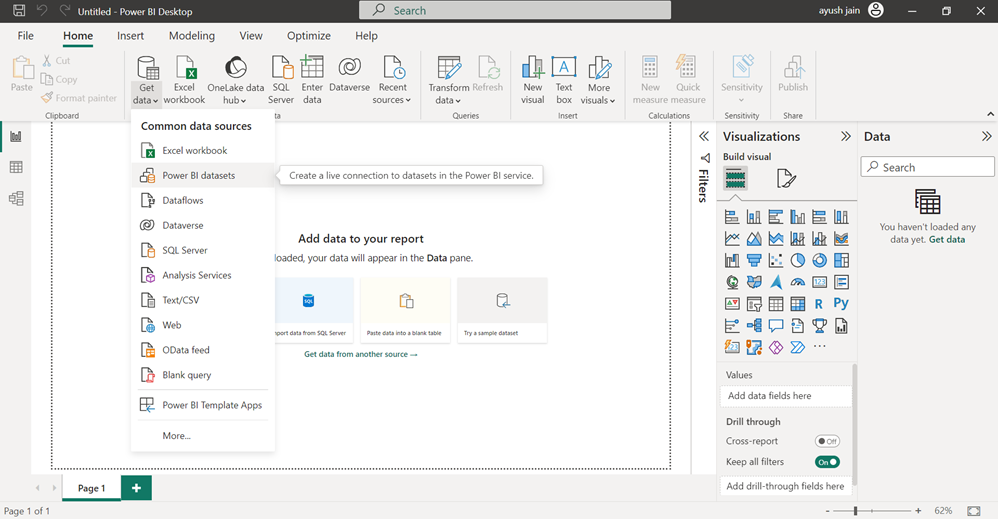998x519 pixels.
Task: Switch to Model view in left sidebar
Action: tap(16, 198)
